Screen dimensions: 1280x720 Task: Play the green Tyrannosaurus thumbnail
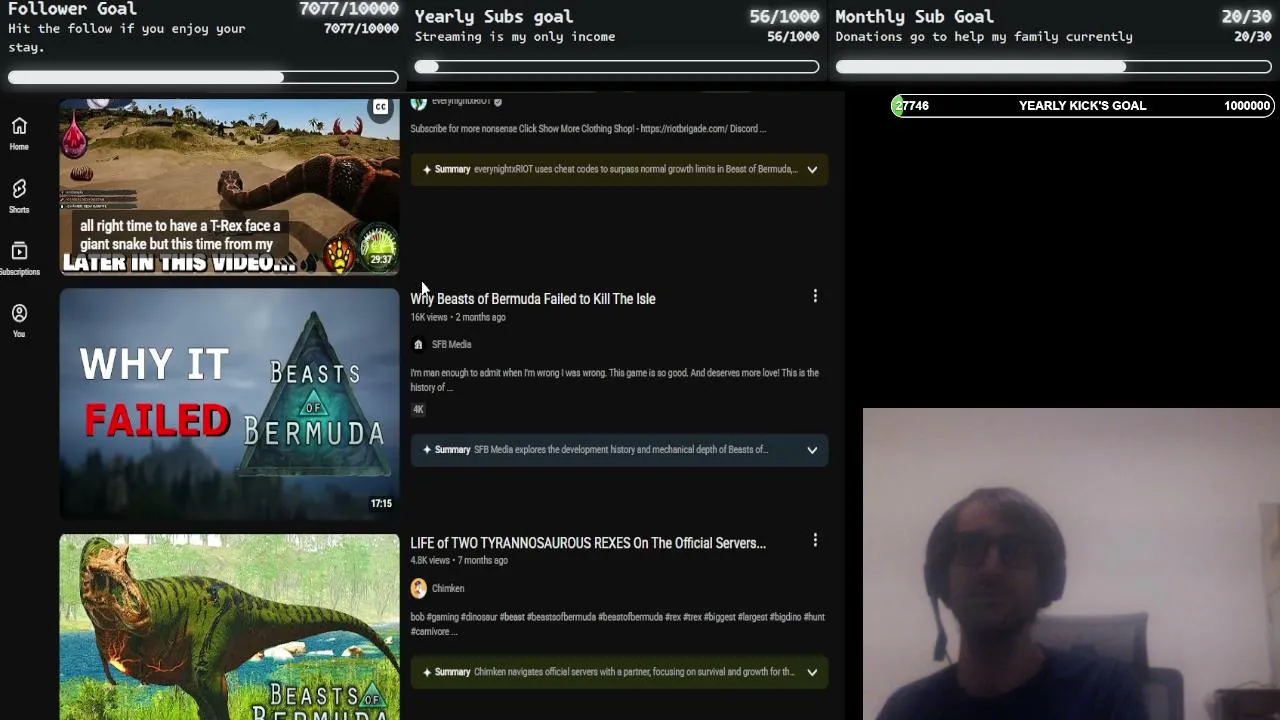[x=229, y=627]
